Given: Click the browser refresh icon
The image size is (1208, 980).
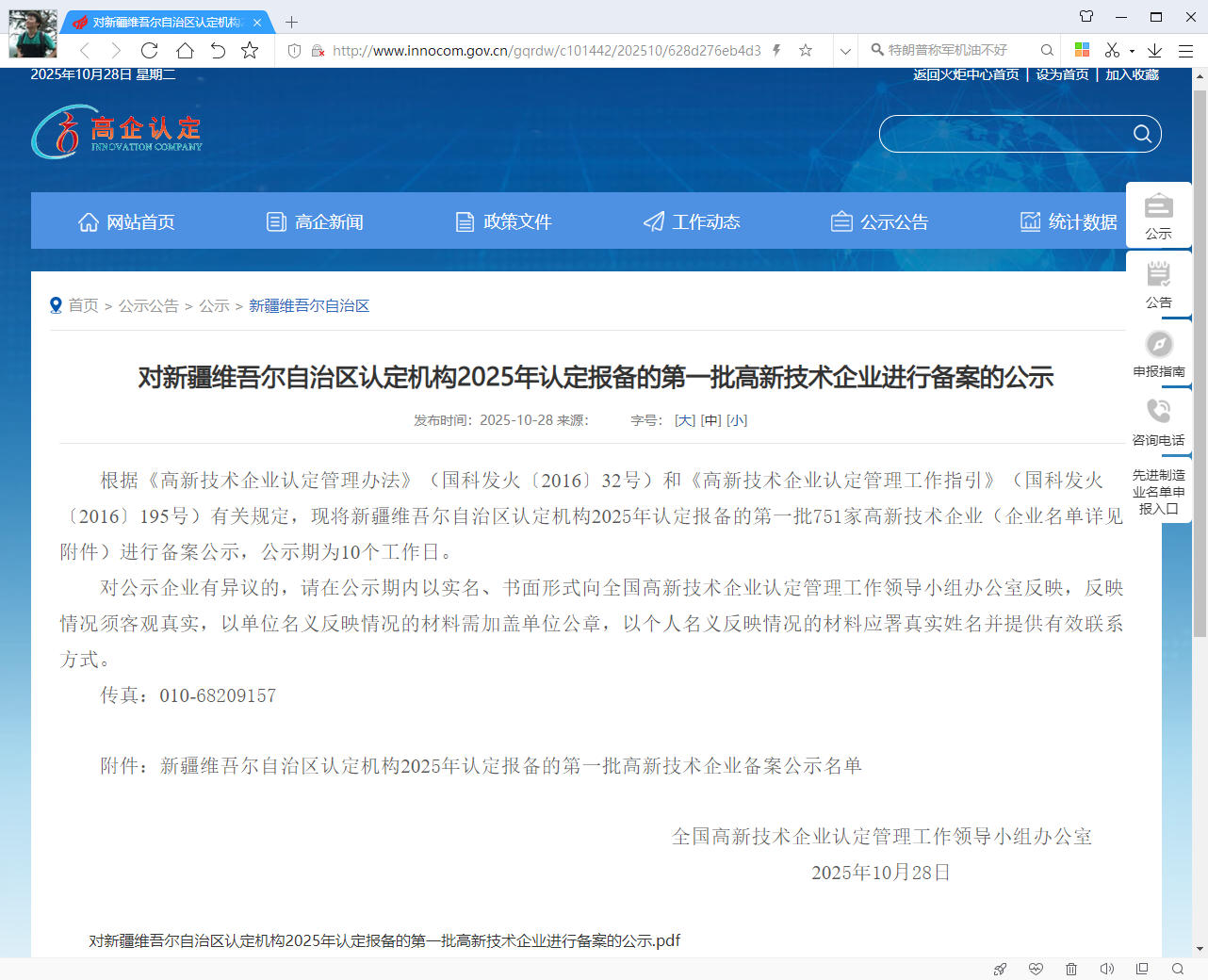Looking at the screenshot, I should (149, 51).
